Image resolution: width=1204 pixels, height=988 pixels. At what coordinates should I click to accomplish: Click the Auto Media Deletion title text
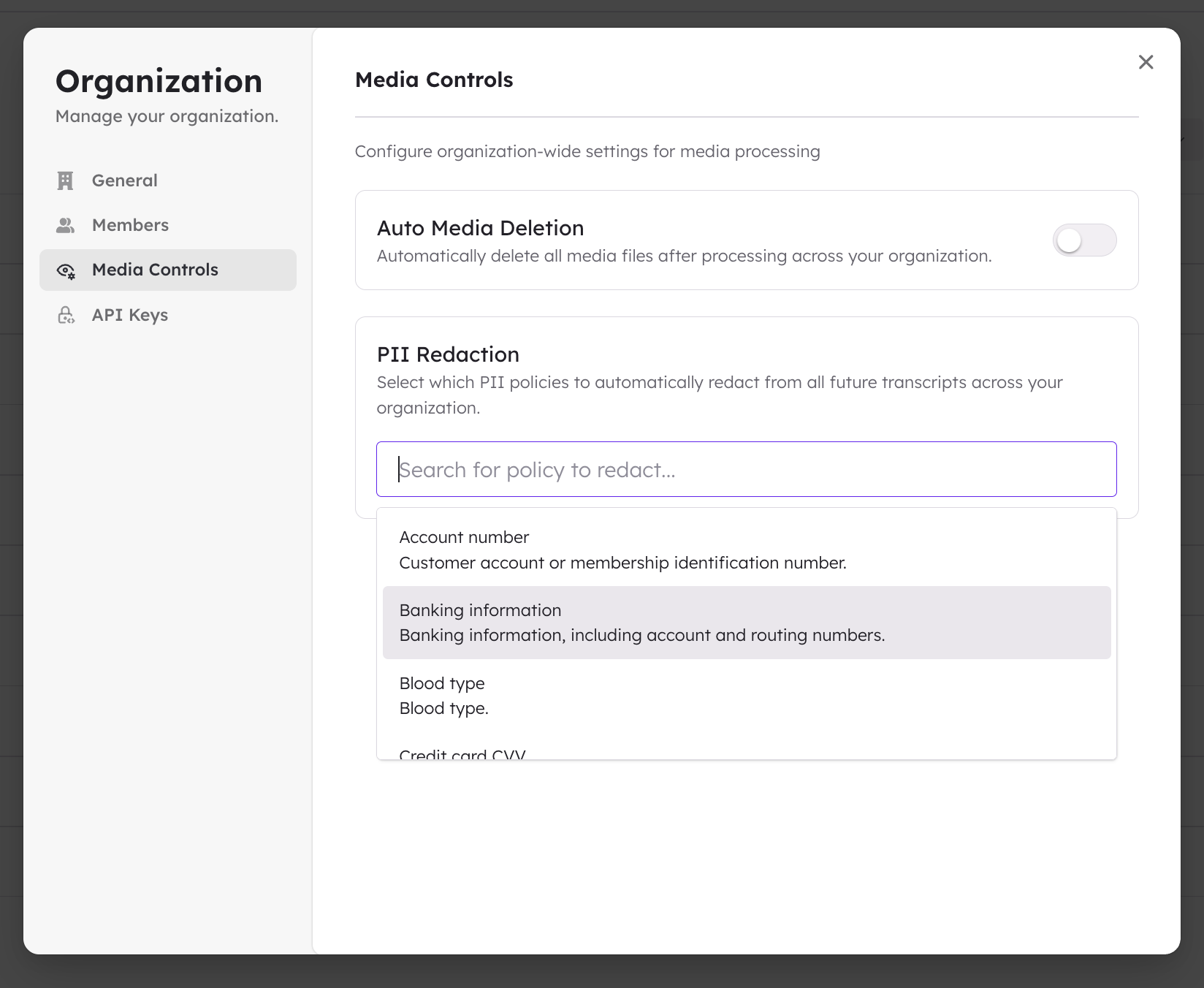pyautogui.click(x=480, y=228)
